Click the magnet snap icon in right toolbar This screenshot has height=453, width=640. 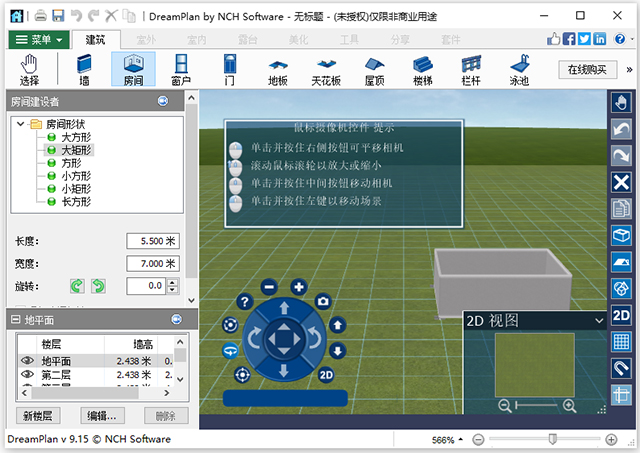coord(620,368)
